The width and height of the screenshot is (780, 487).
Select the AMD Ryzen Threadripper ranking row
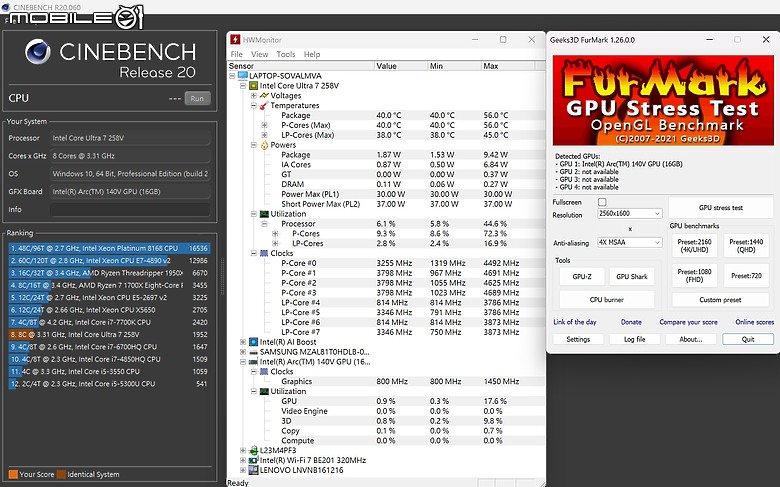109,273
